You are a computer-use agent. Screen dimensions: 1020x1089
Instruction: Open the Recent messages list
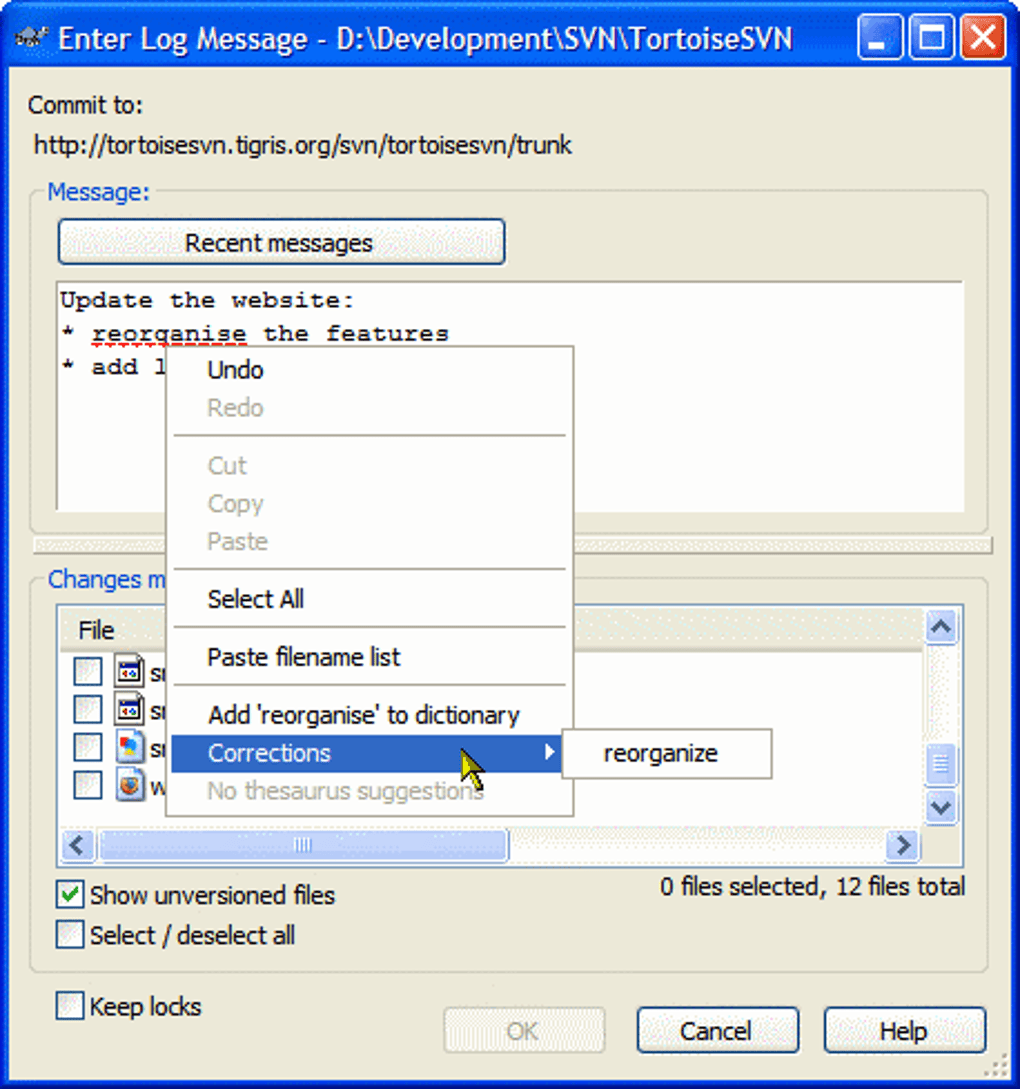[281, 241]
